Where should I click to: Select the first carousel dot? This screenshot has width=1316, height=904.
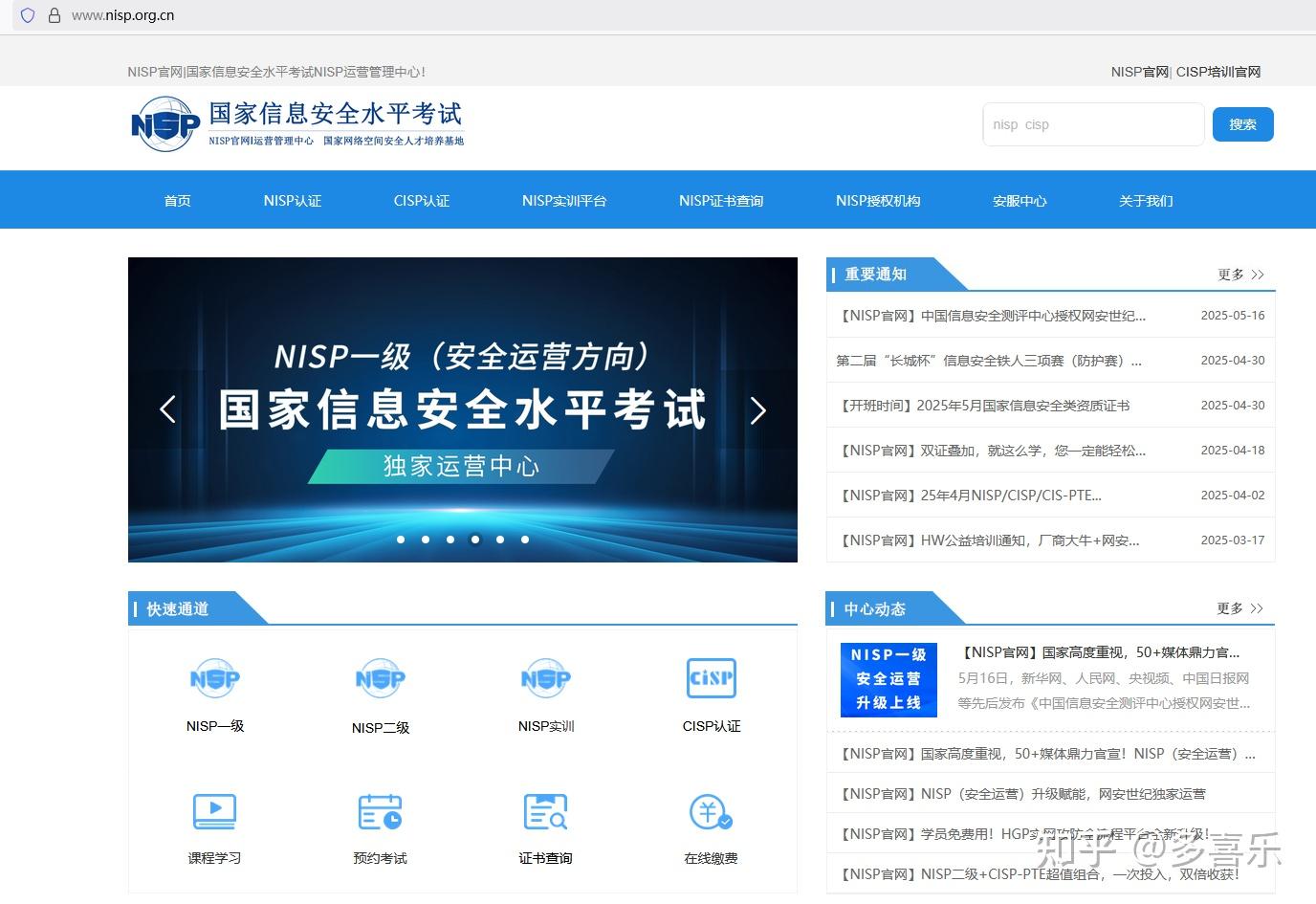[x=401, y=540]
